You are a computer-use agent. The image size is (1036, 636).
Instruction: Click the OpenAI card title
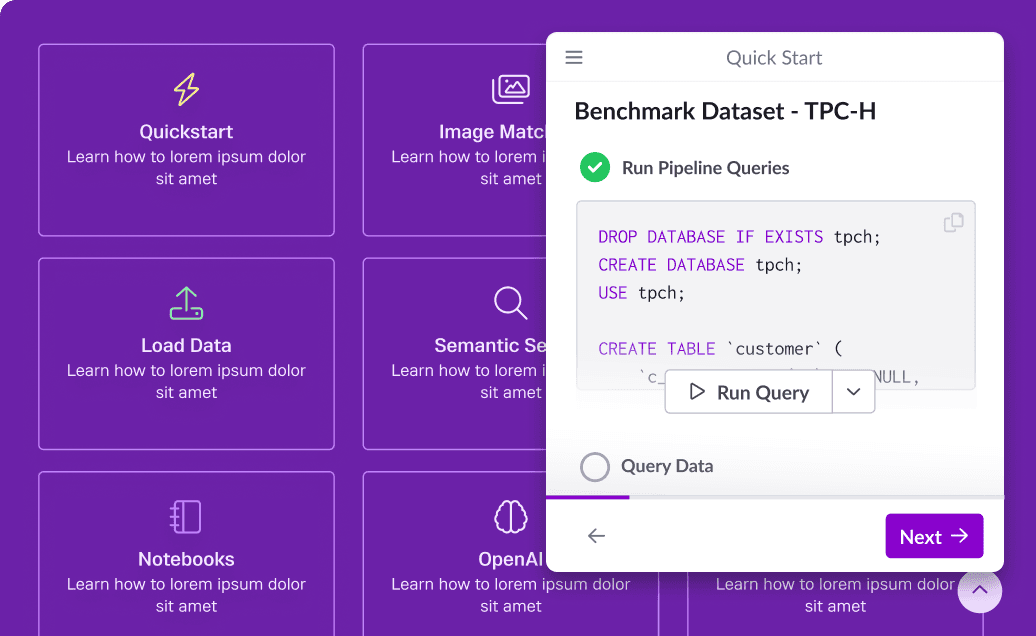click(x=511, y=559)
